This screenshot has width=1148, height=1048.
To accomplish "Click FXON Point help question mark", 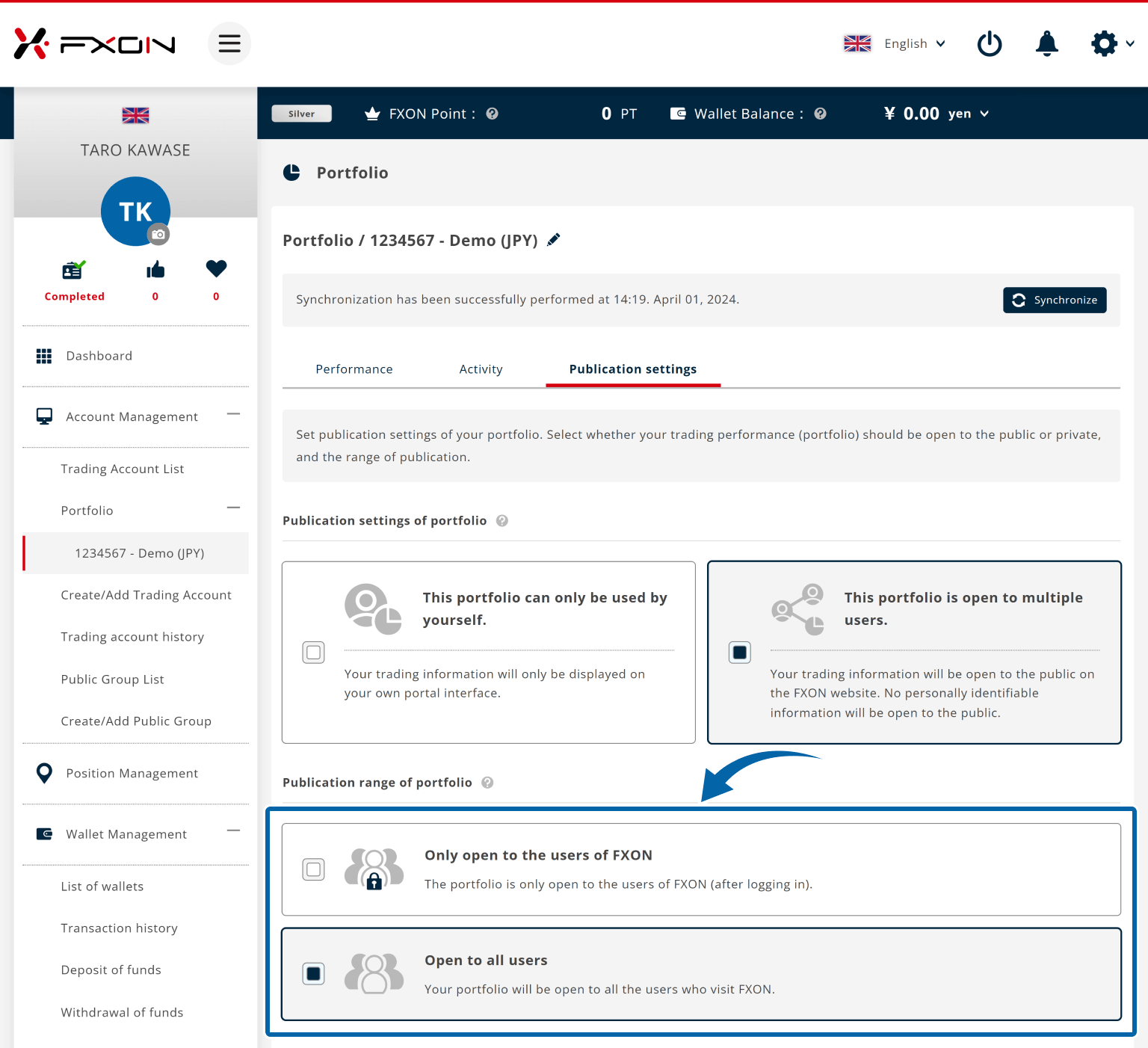I will point(492,114).
